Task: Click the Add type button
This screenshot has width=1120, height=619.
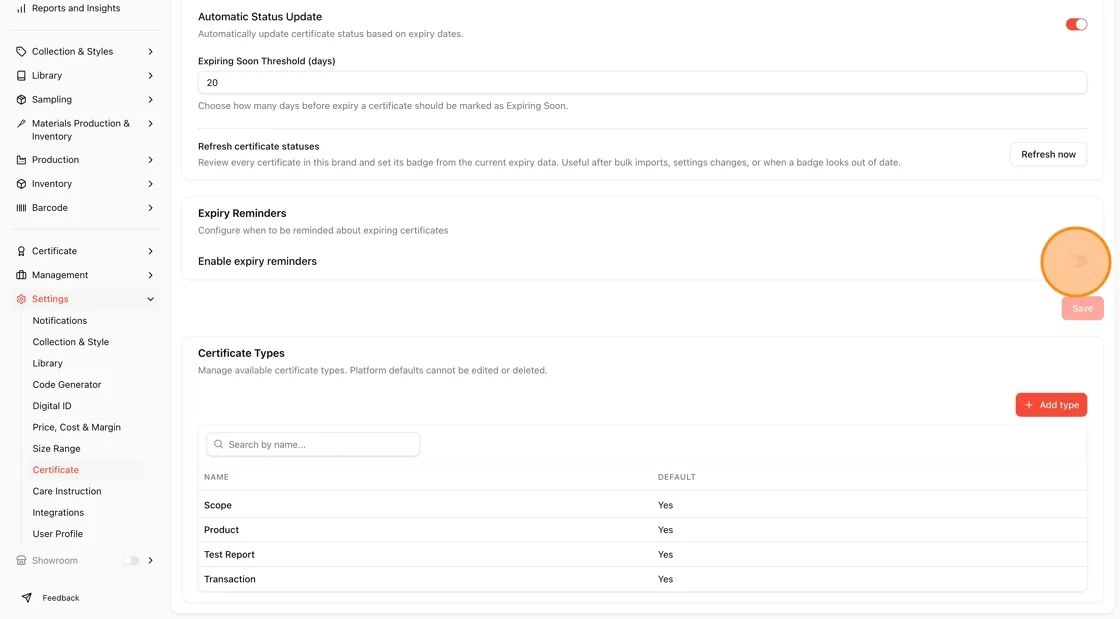Action: [1051, 405]
